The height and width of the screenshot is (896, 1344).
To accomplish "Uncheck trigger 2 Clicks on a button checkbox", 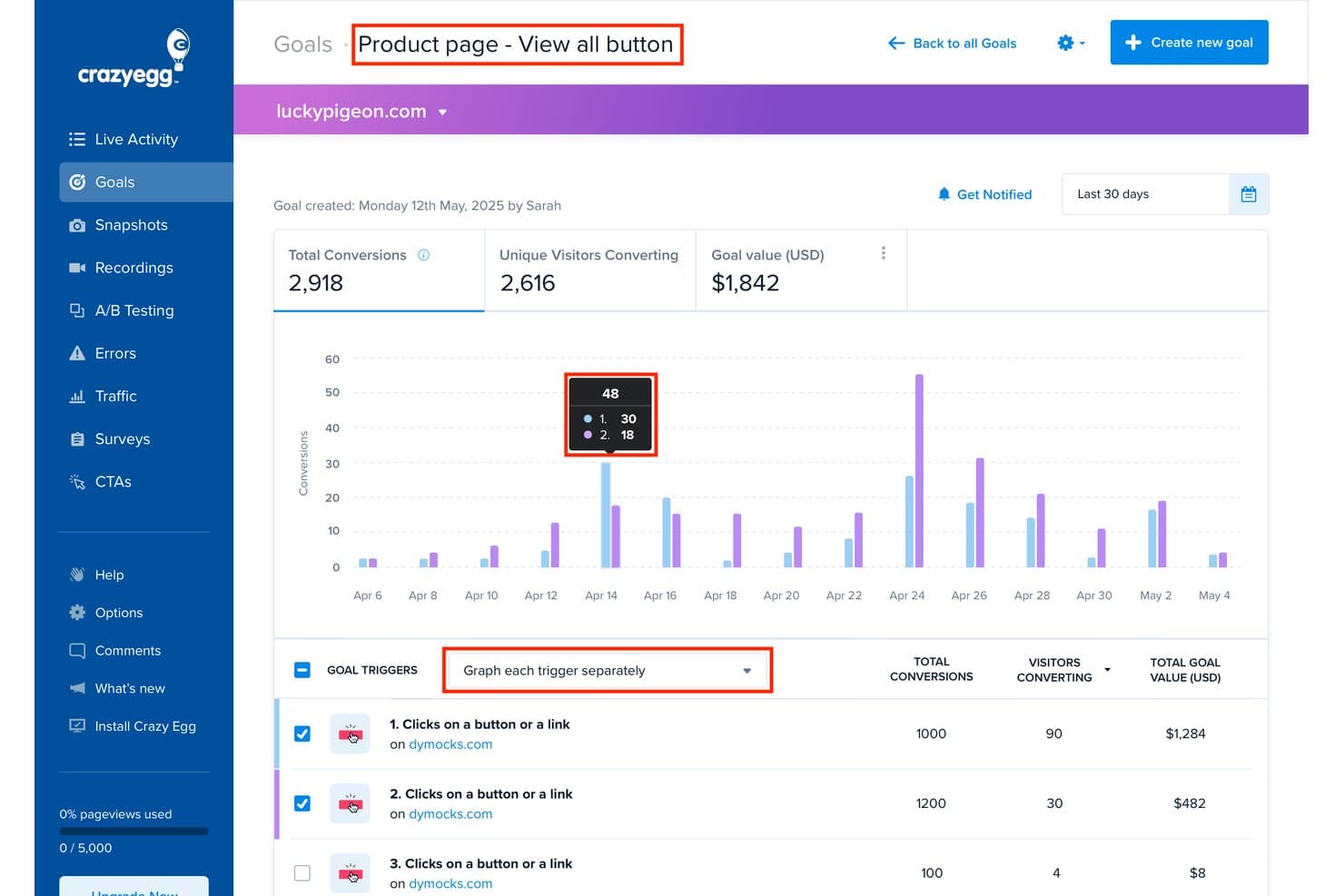I will (302, 803).
